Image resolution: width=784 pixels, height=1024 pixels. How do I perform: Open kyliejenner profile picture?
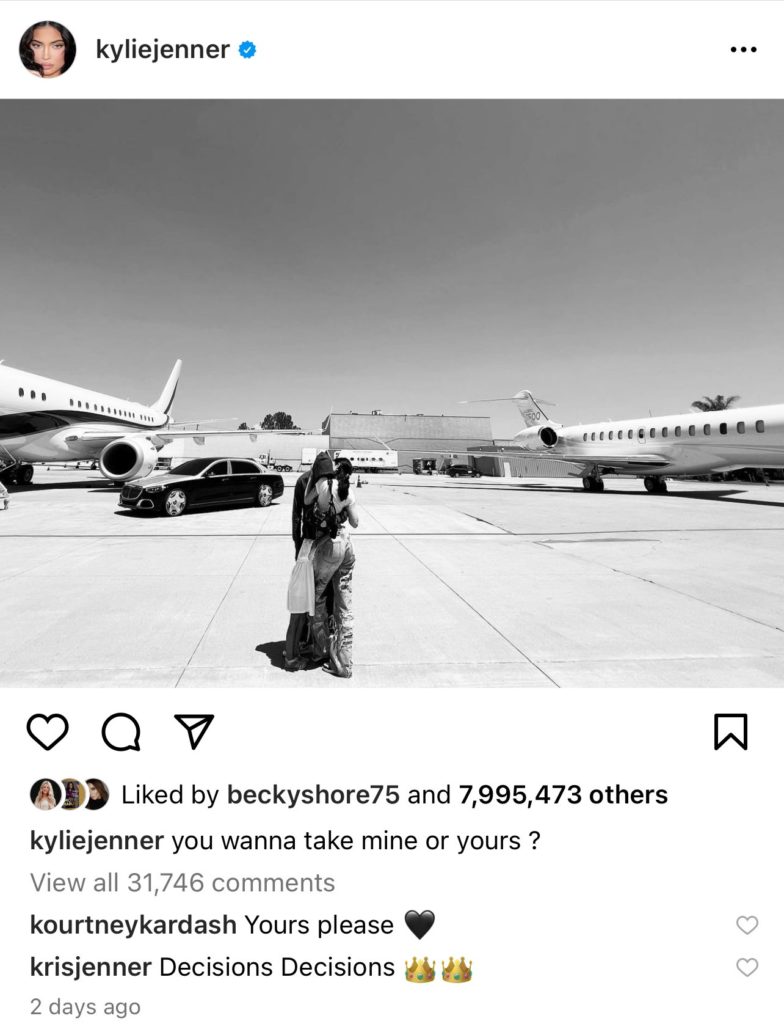pos(47,50)
